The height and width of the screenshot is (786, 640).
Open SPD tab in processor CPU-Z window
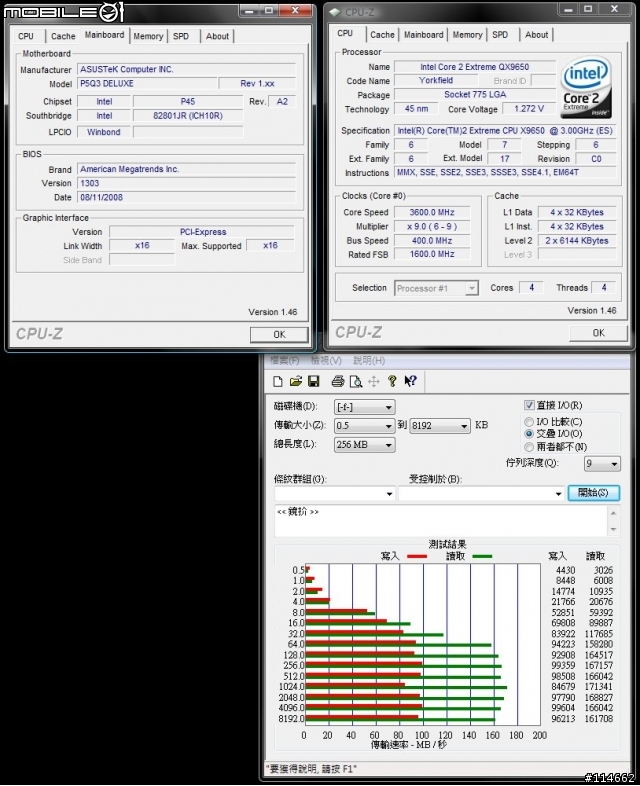pos(500,35)
